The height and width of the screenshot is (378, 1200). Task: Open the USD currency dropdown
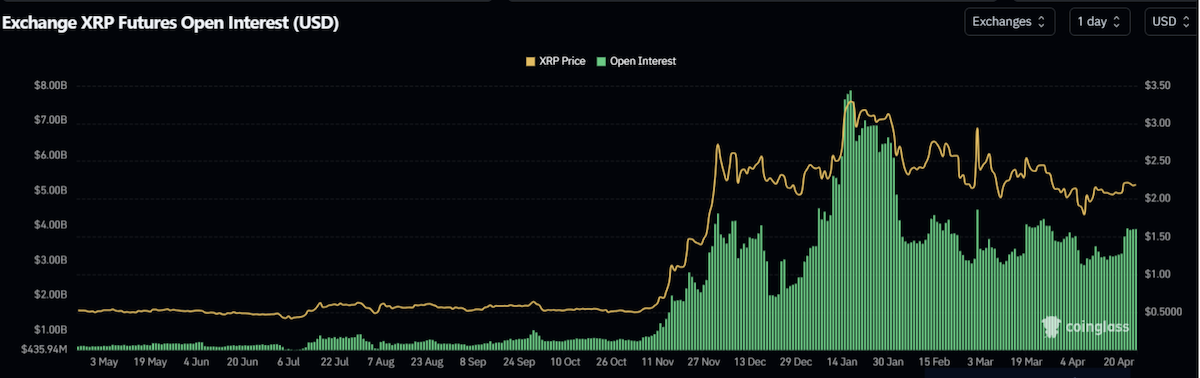point(1172,21)
